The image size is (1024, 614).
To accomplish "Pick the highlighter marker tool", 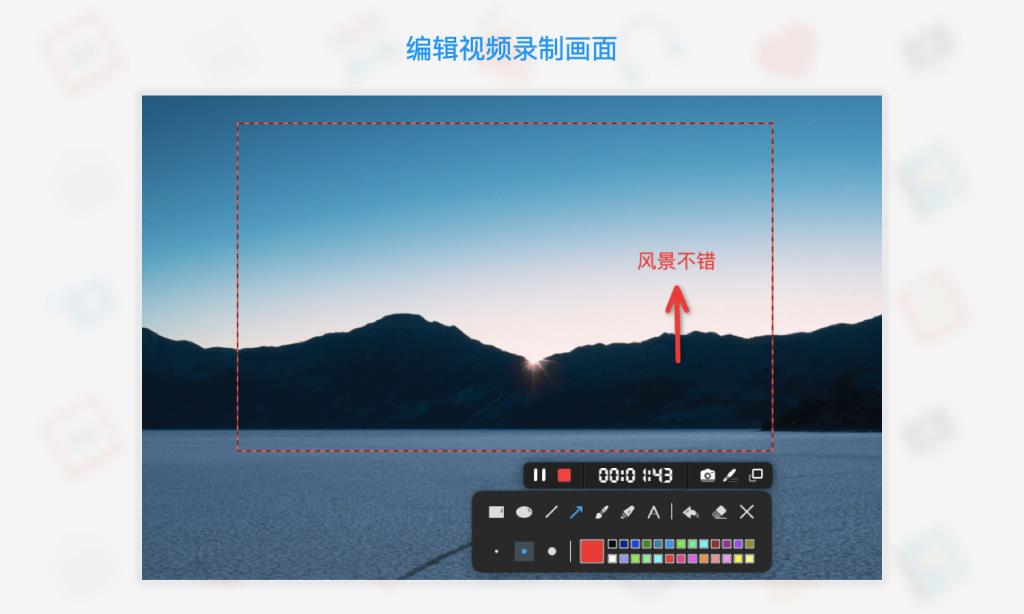I will [x=628, y=512].
